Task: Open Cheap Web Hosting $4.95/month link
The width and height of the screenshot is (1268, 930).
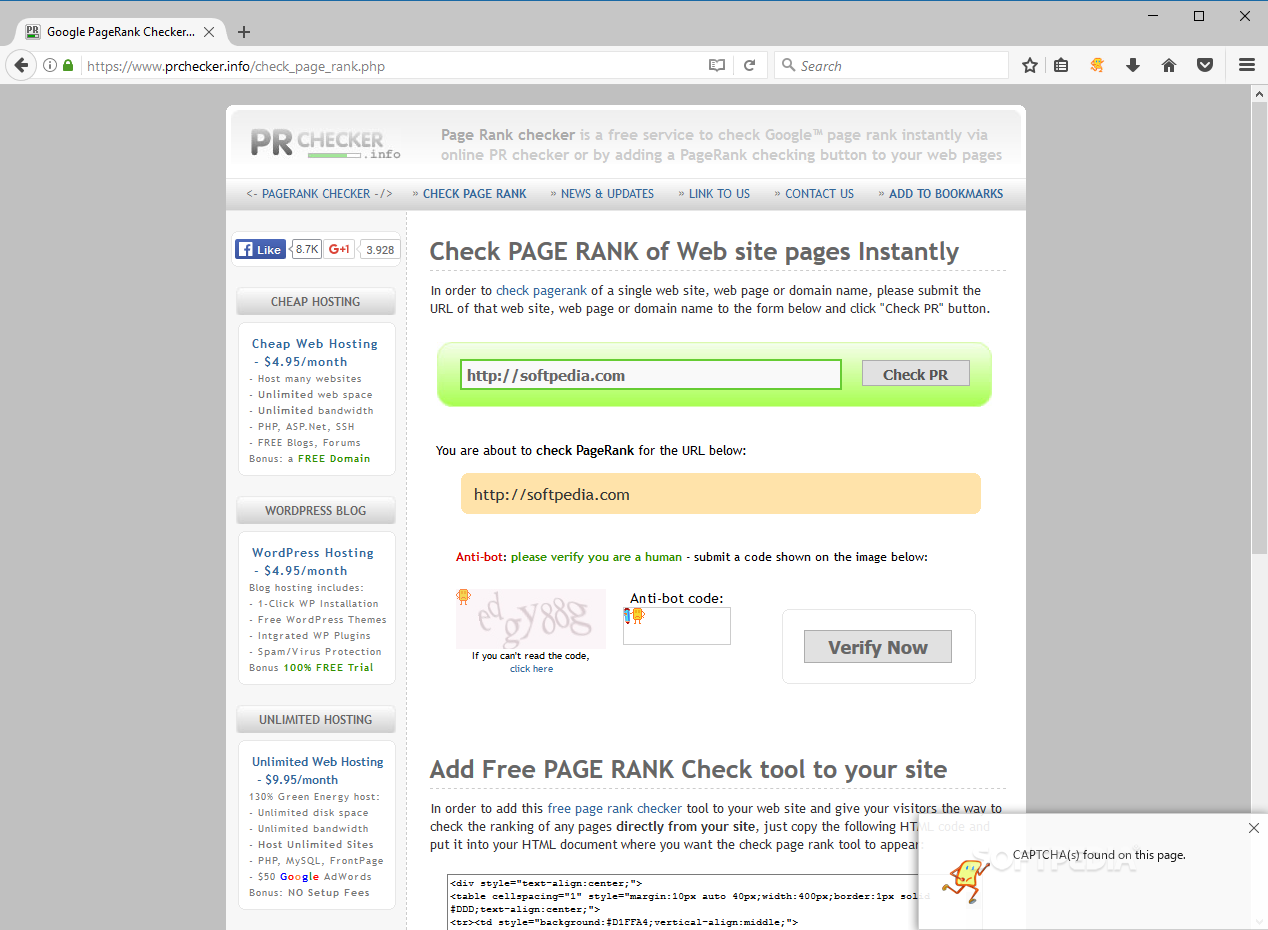Action: point(314,353)
